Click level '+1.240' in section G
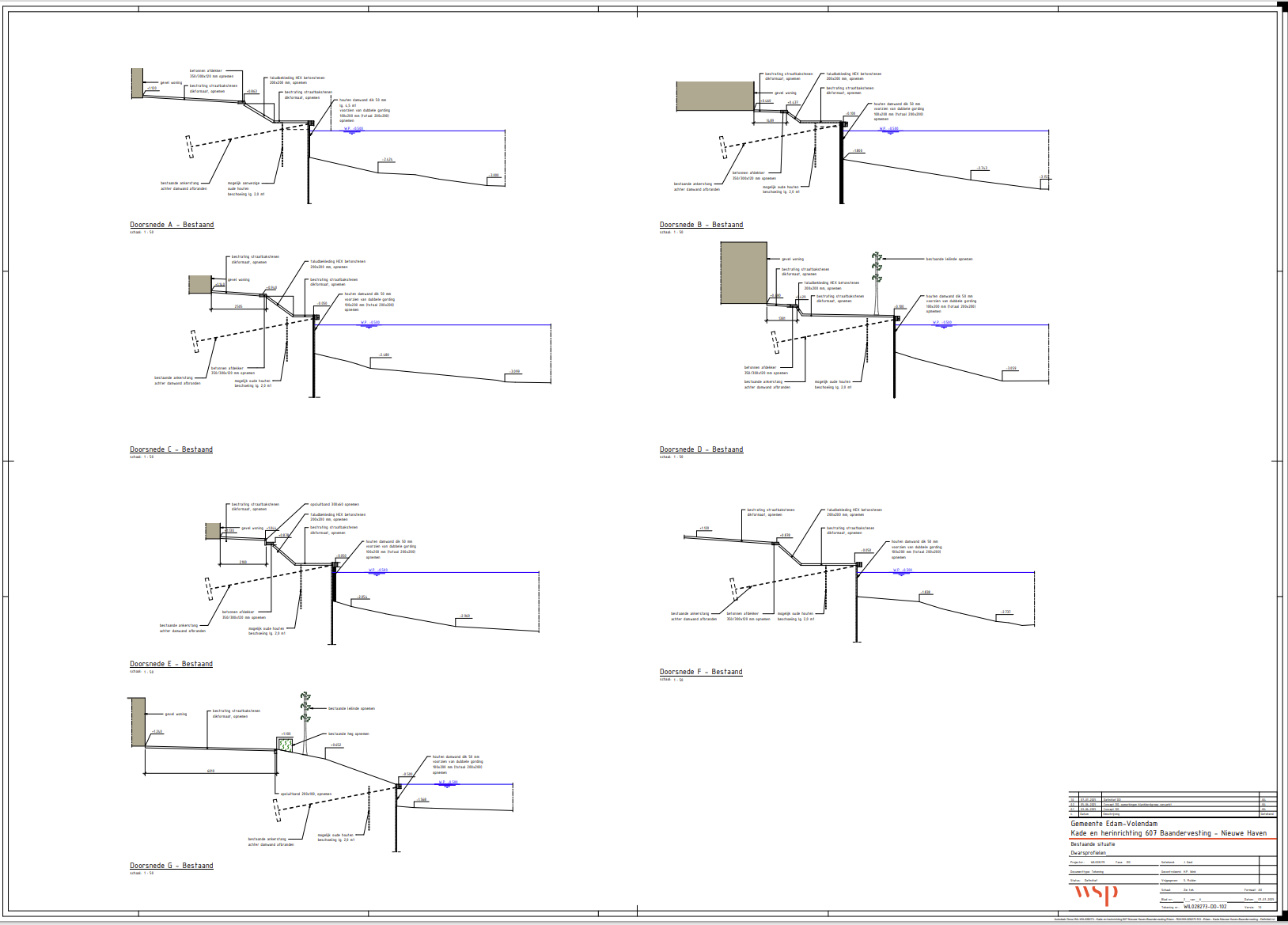 [157, 732]
